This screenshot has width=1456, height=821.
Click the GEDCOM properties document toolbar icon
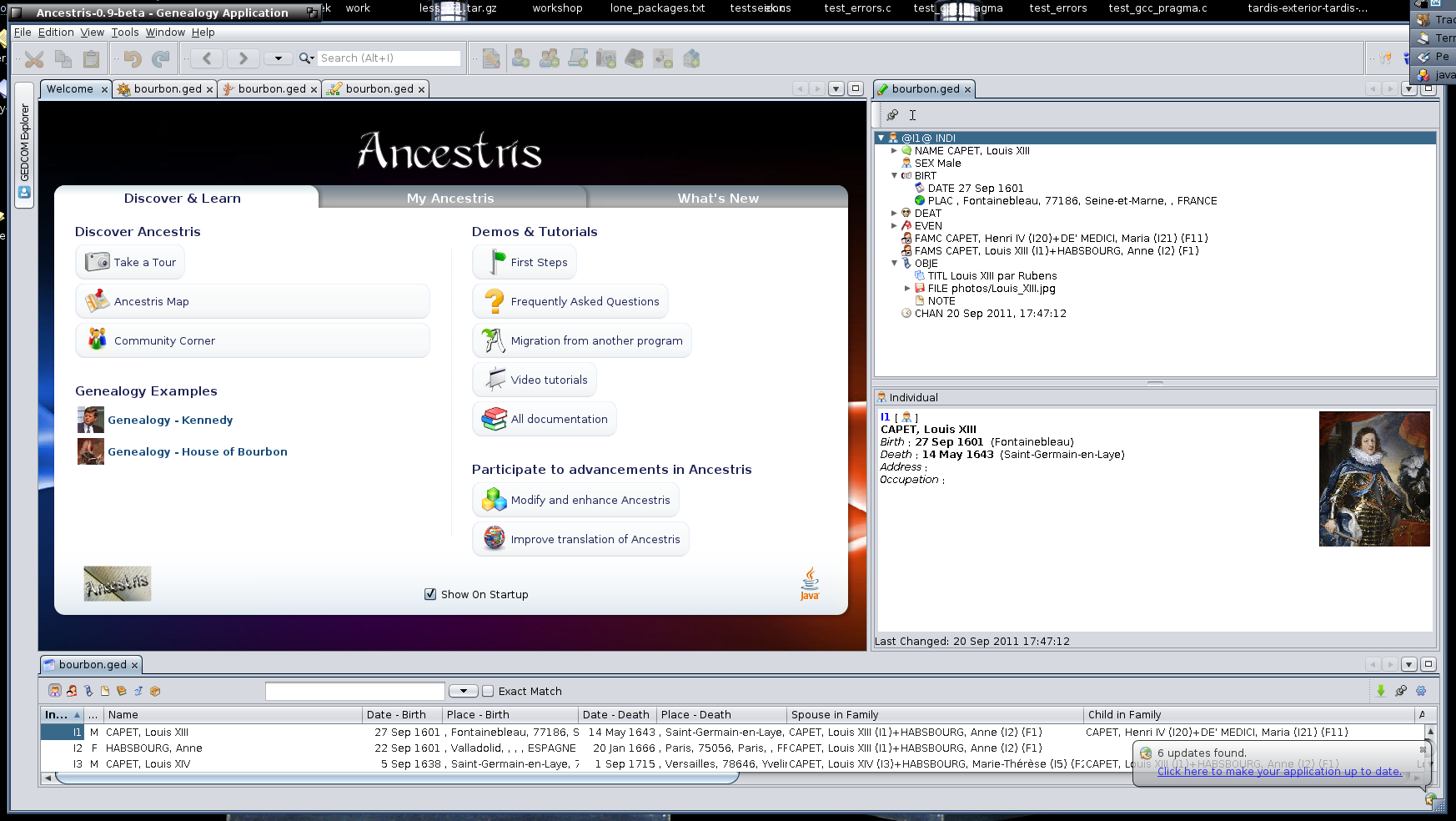pyautogui.click(x=491, y=58)
